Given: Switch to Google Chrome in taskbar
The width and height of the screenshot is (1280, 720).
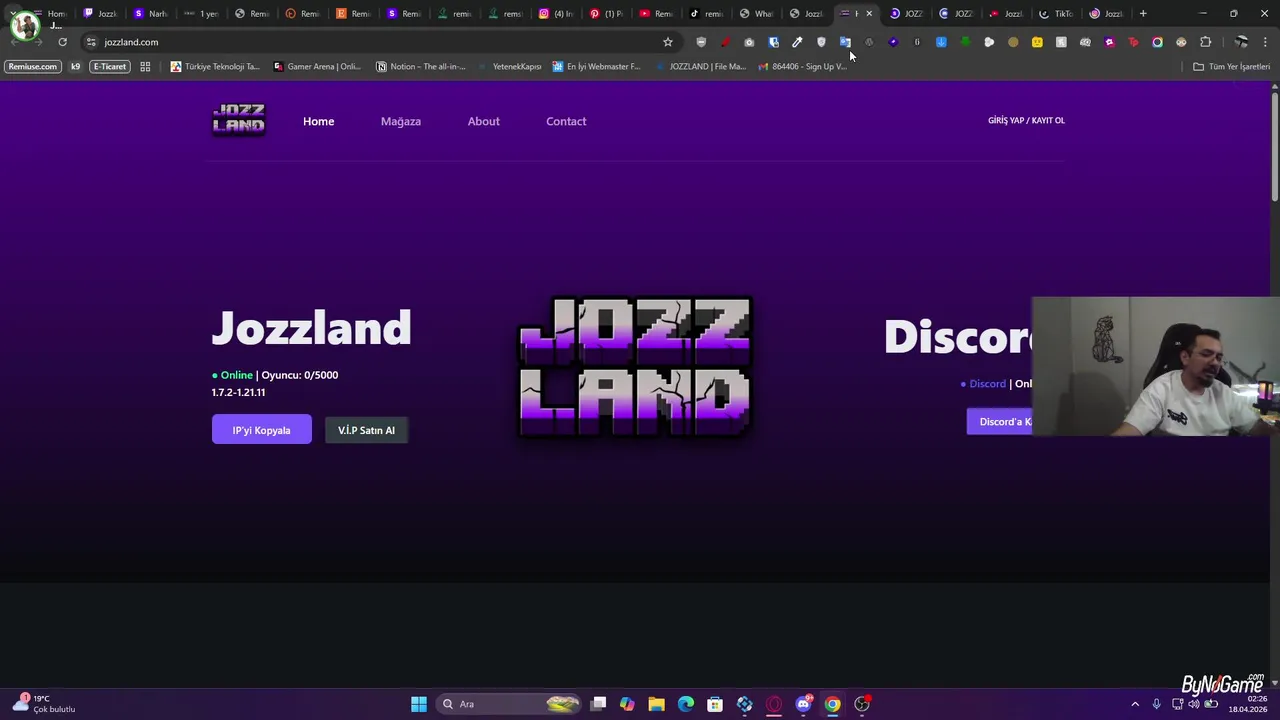Looking at the screenshot, I should point(832,704).
